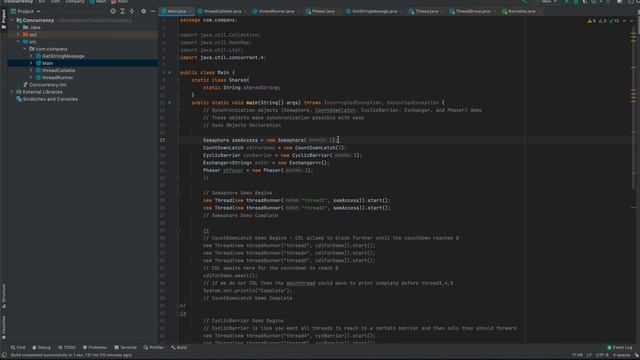Viewport: 640px width, 360px height.
Task: Click the yellow warnings indicator in editor
Action: pos(591,21)
